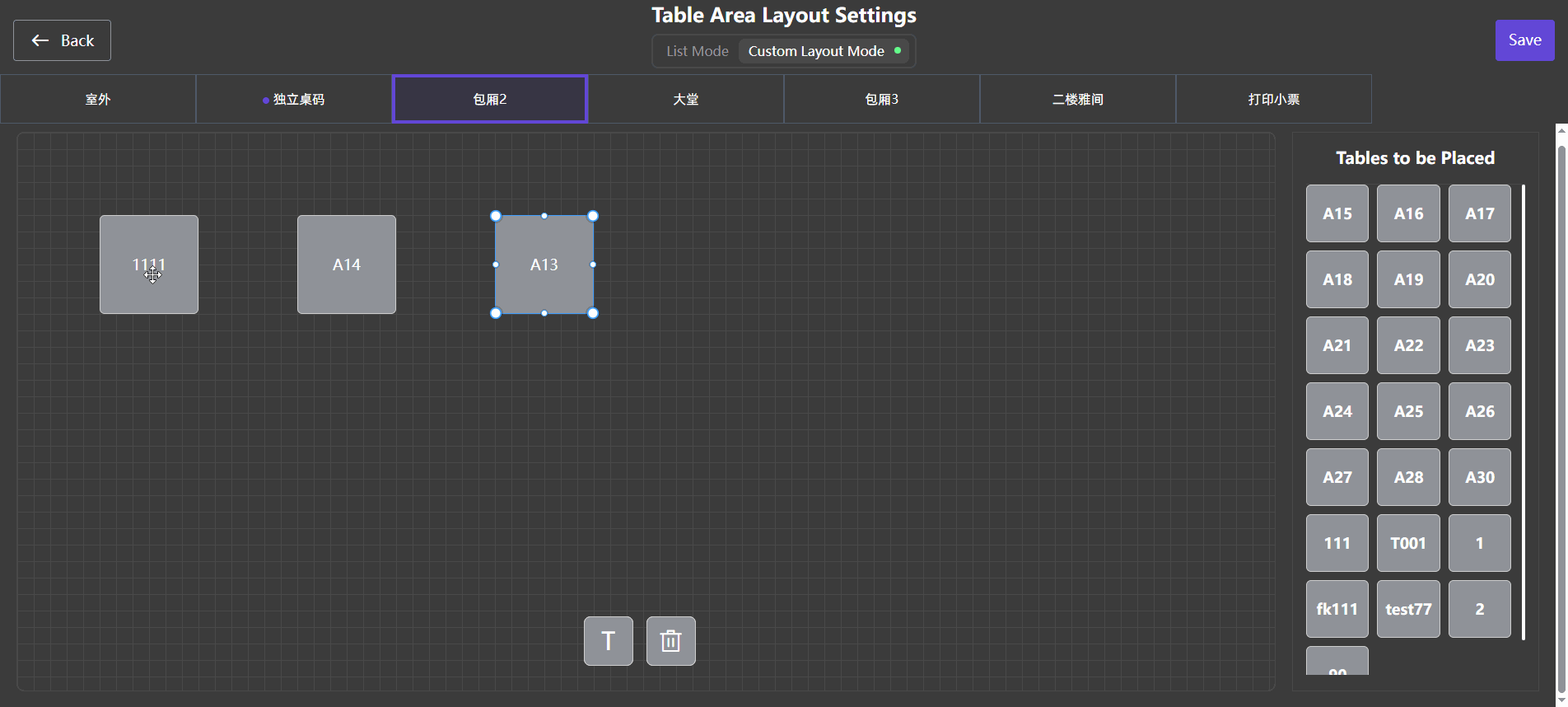Select table 1111 on the canvas
The width and height of the screenshot is (1568, 707).
149,265
